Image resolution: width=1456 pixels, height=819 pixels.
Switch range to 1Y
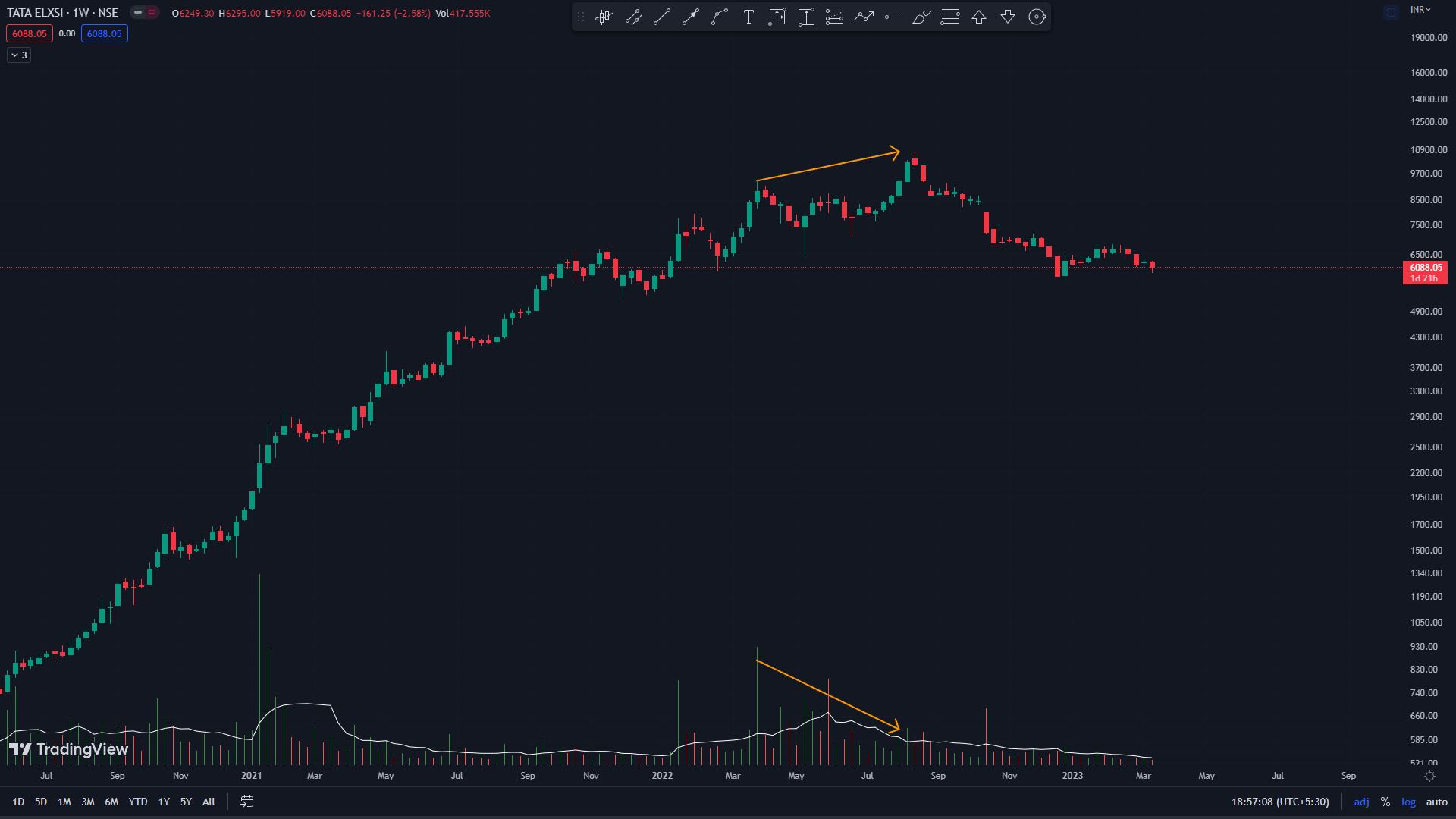click(x=164, y=802)
